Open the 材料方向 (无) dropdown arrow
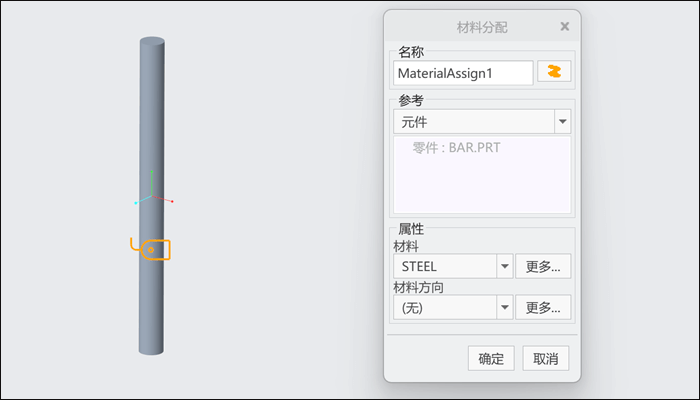The width and height of the screenshot is (700, 400). (505, 308)
